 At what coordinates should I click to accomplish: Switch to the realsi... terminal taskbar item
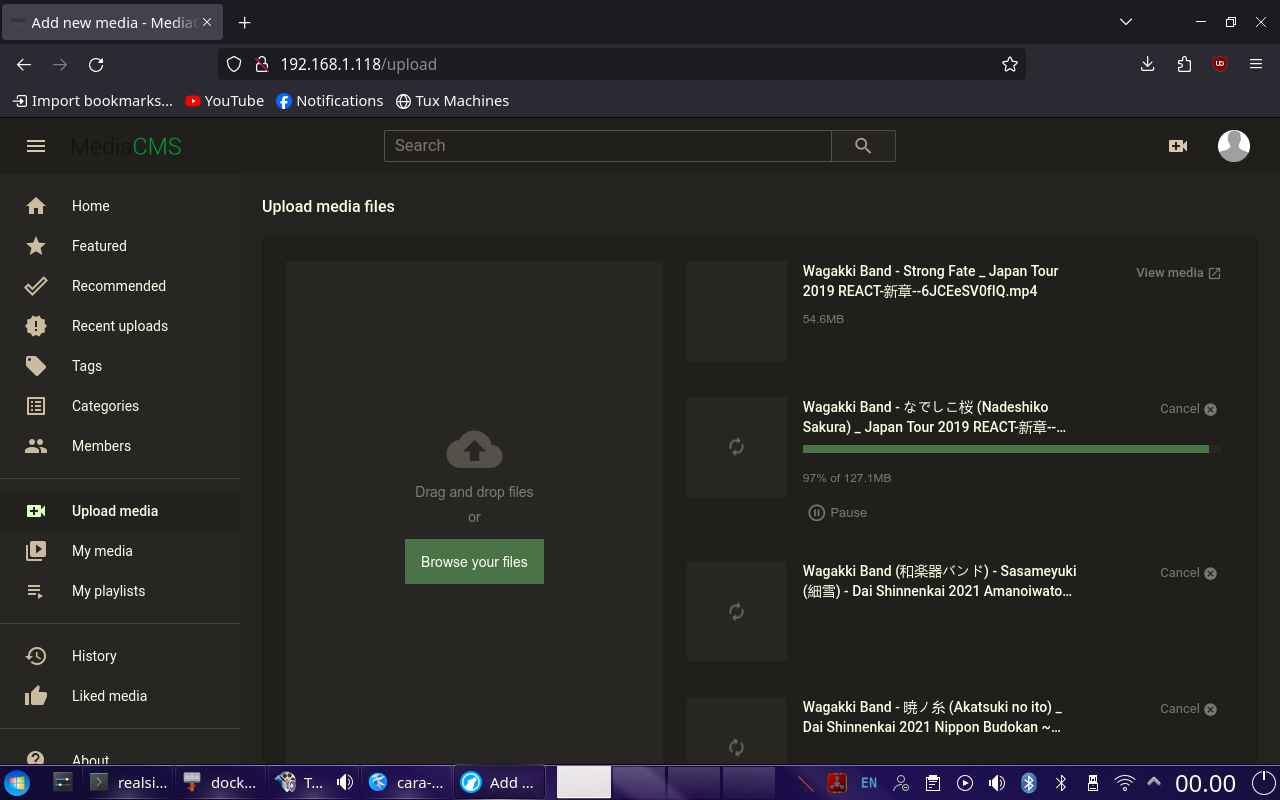[130, 783]
